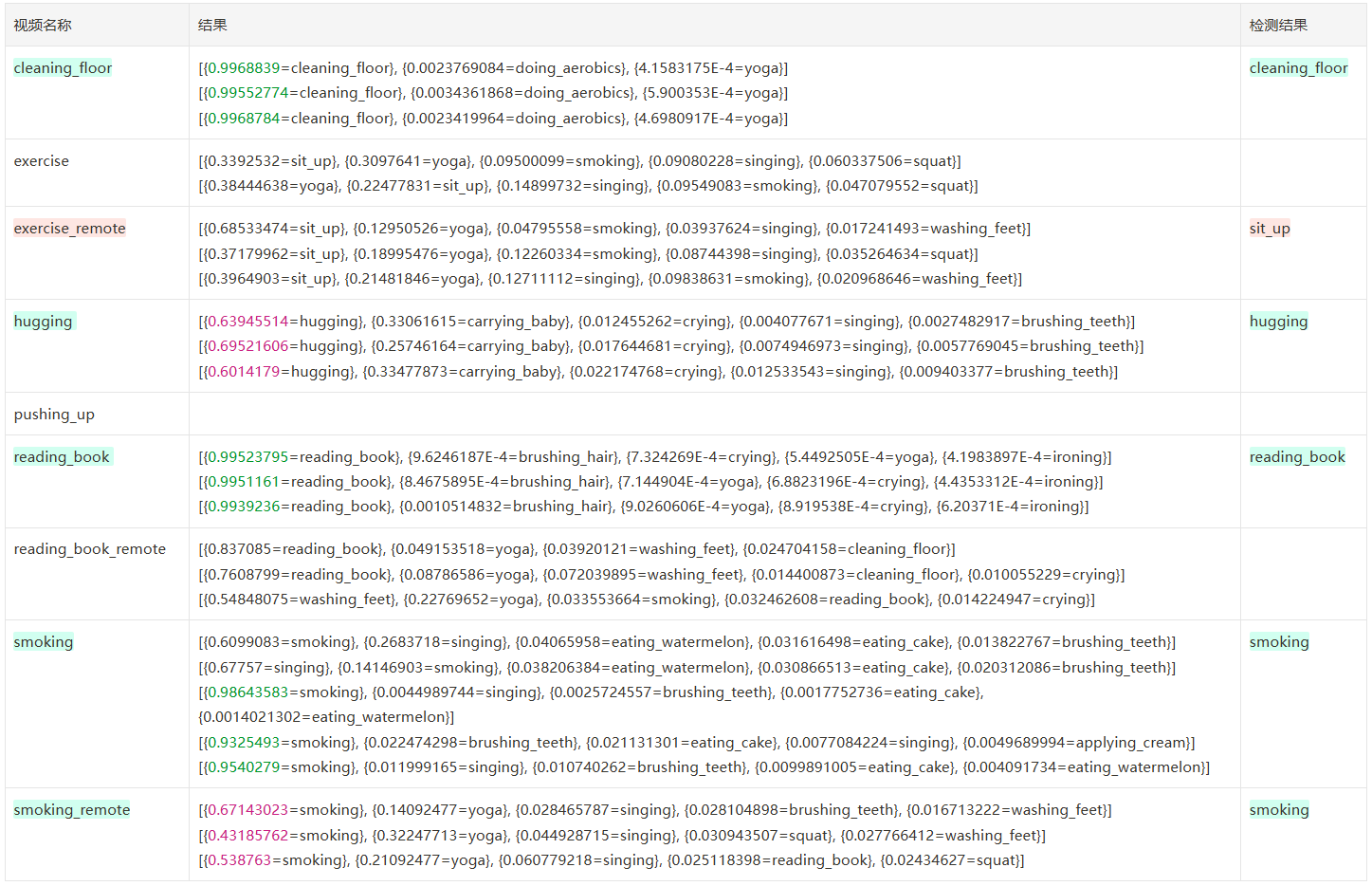Click the 0.63945514 hugging score

click(x=247, y=322)
